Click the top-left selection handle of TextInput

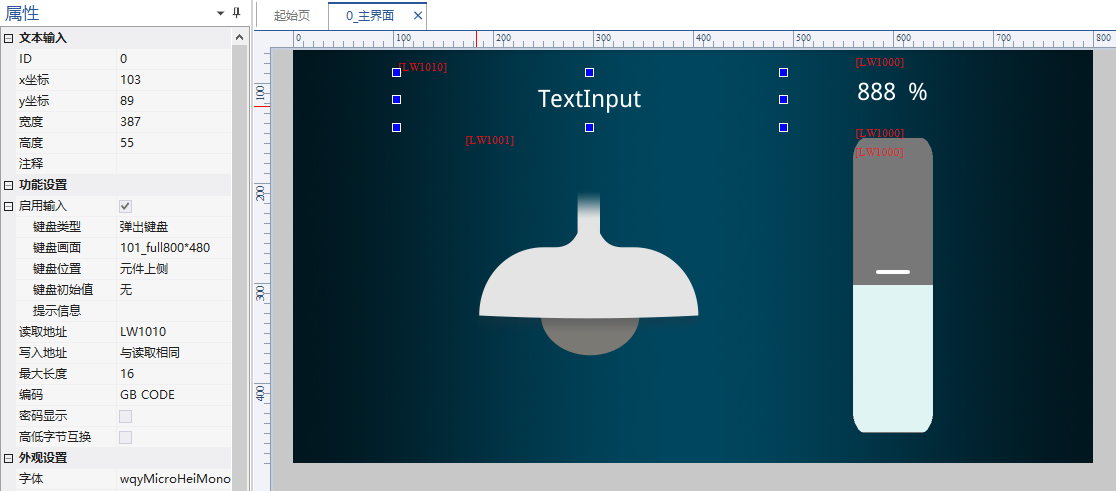[397, 72]
